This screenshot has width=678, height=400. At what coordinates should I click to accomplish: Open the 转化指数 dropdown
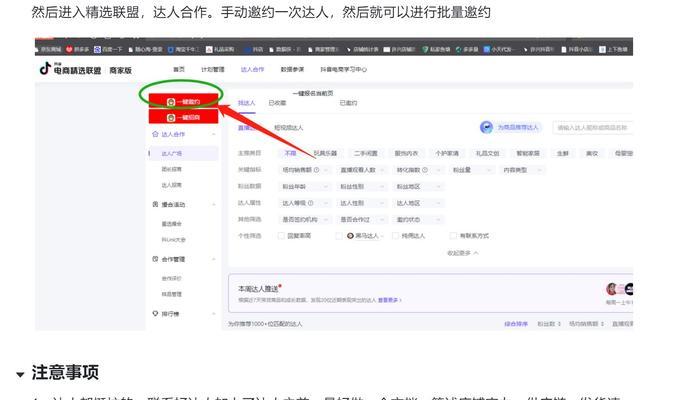[419, 170]
